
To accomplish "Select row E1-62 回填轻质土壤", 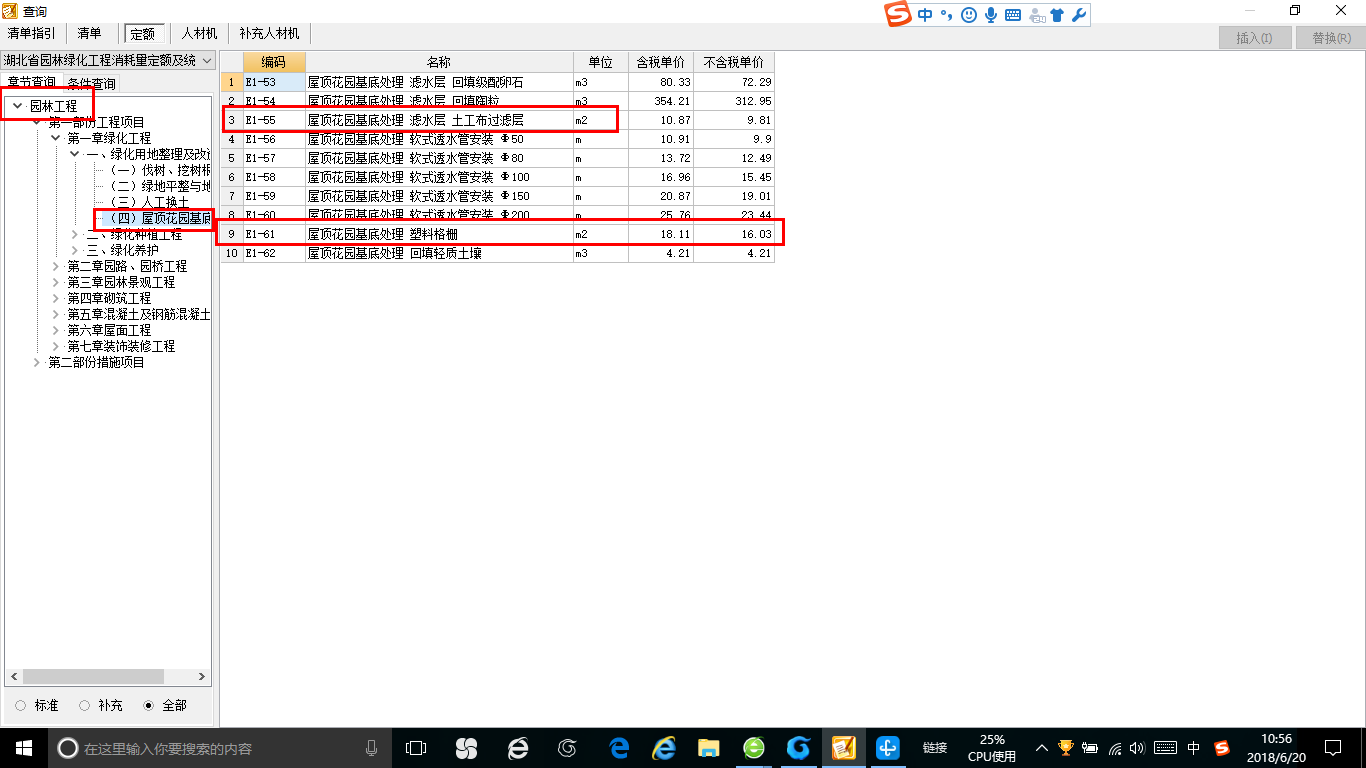I will pos(497,253).
